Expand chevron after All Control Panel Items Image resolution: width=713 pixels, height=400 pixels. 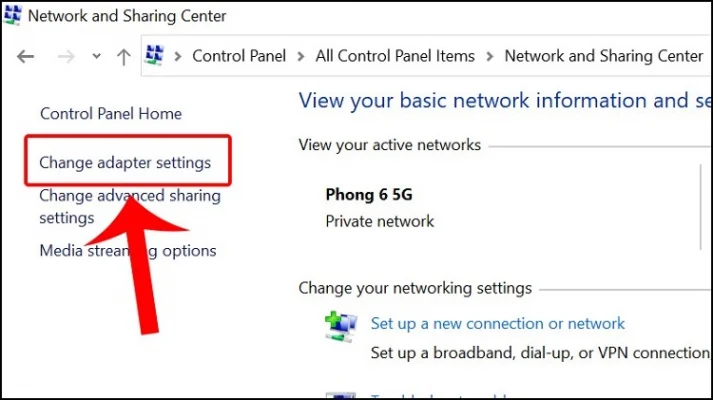tap(490, 56)
